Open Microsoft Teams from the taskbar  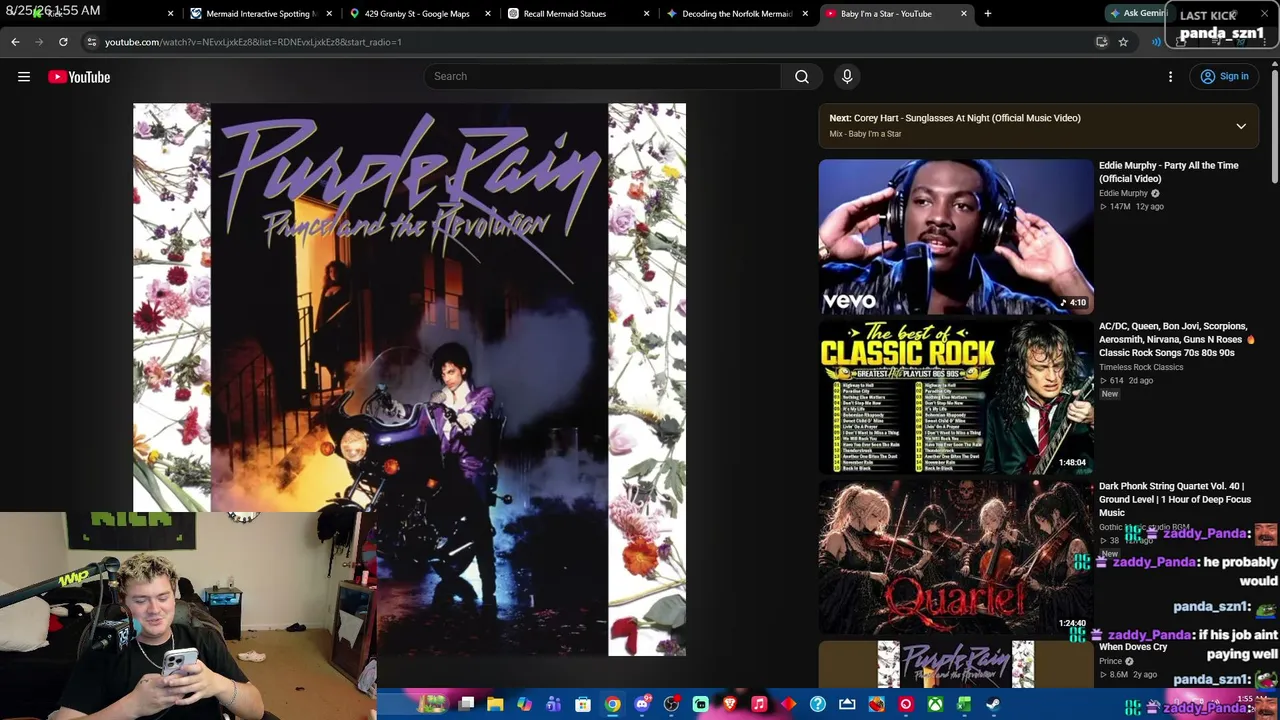coord(553,704)
